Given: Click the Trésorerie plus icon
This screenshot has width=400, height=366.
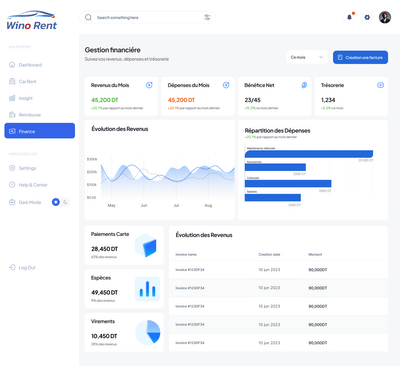Looking at the screenshot, I should pos(380,85).
